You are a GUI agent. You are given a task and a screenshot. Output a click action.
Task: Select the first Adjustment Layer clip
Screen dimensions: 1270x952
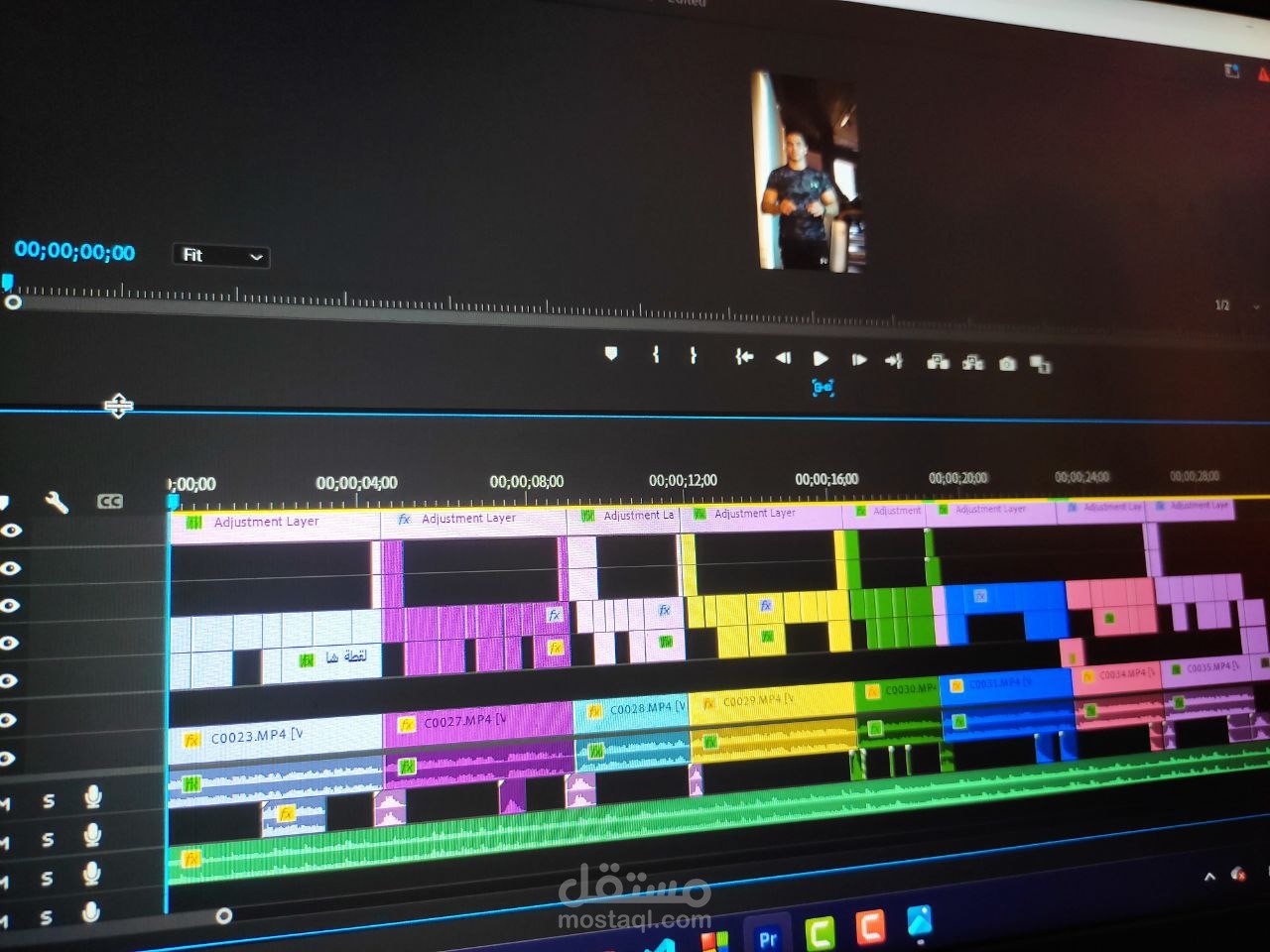point(275,526)
